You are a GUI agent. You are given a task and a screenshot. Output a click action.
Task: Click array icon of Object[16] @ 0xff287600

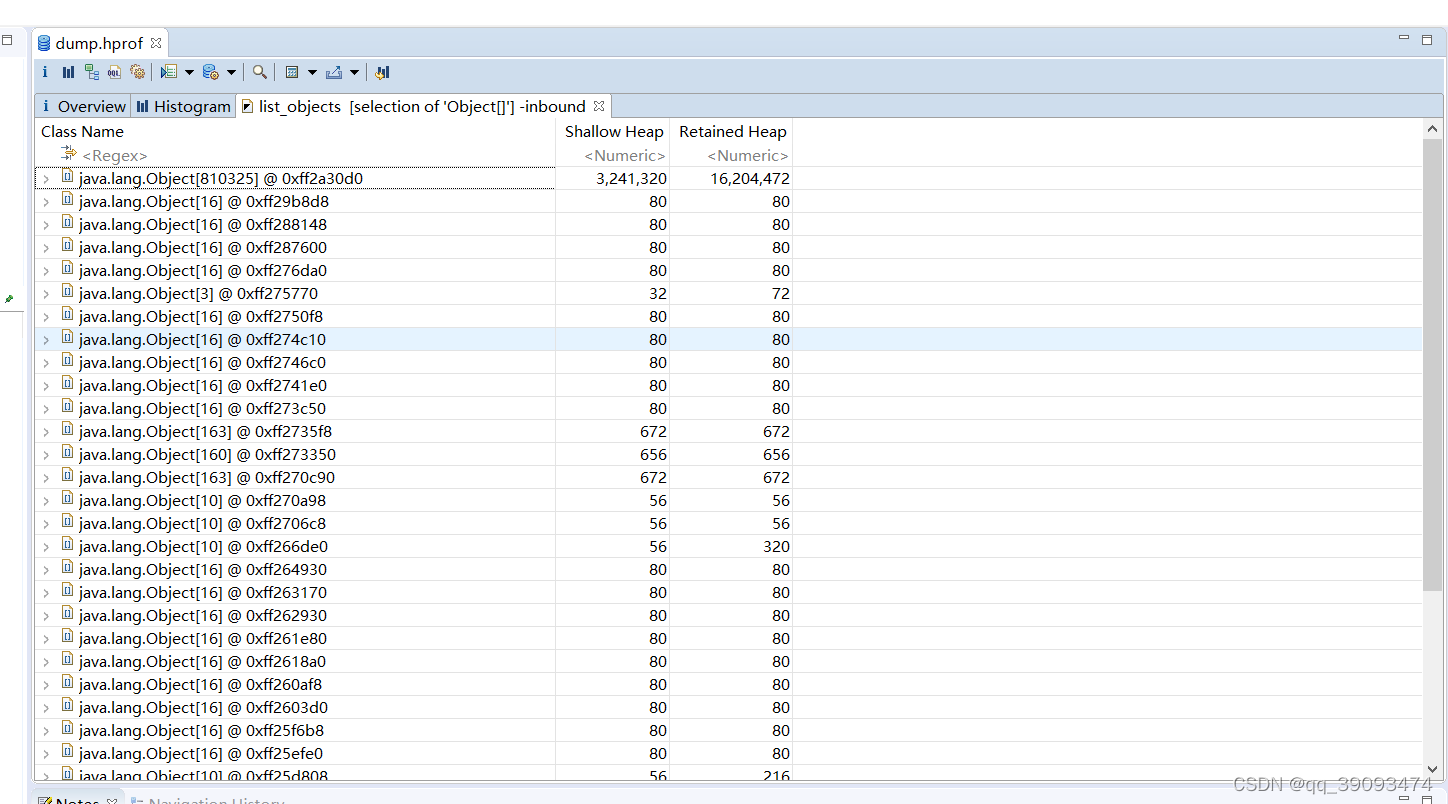click(68, 246)
